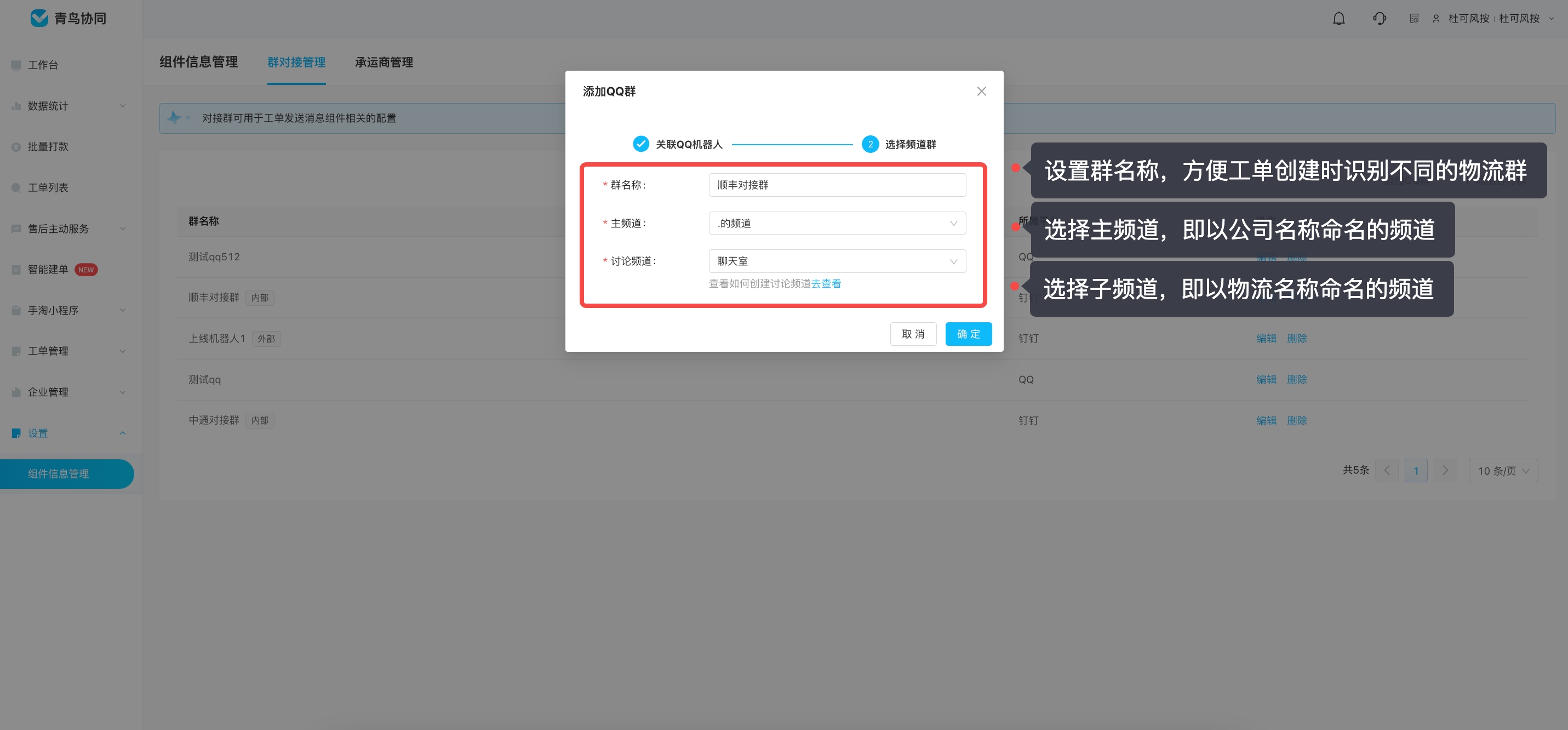Close the 添加QQ群 dialog
The width and height of the screenshot is (1568, 730).
tap(981, 92)
